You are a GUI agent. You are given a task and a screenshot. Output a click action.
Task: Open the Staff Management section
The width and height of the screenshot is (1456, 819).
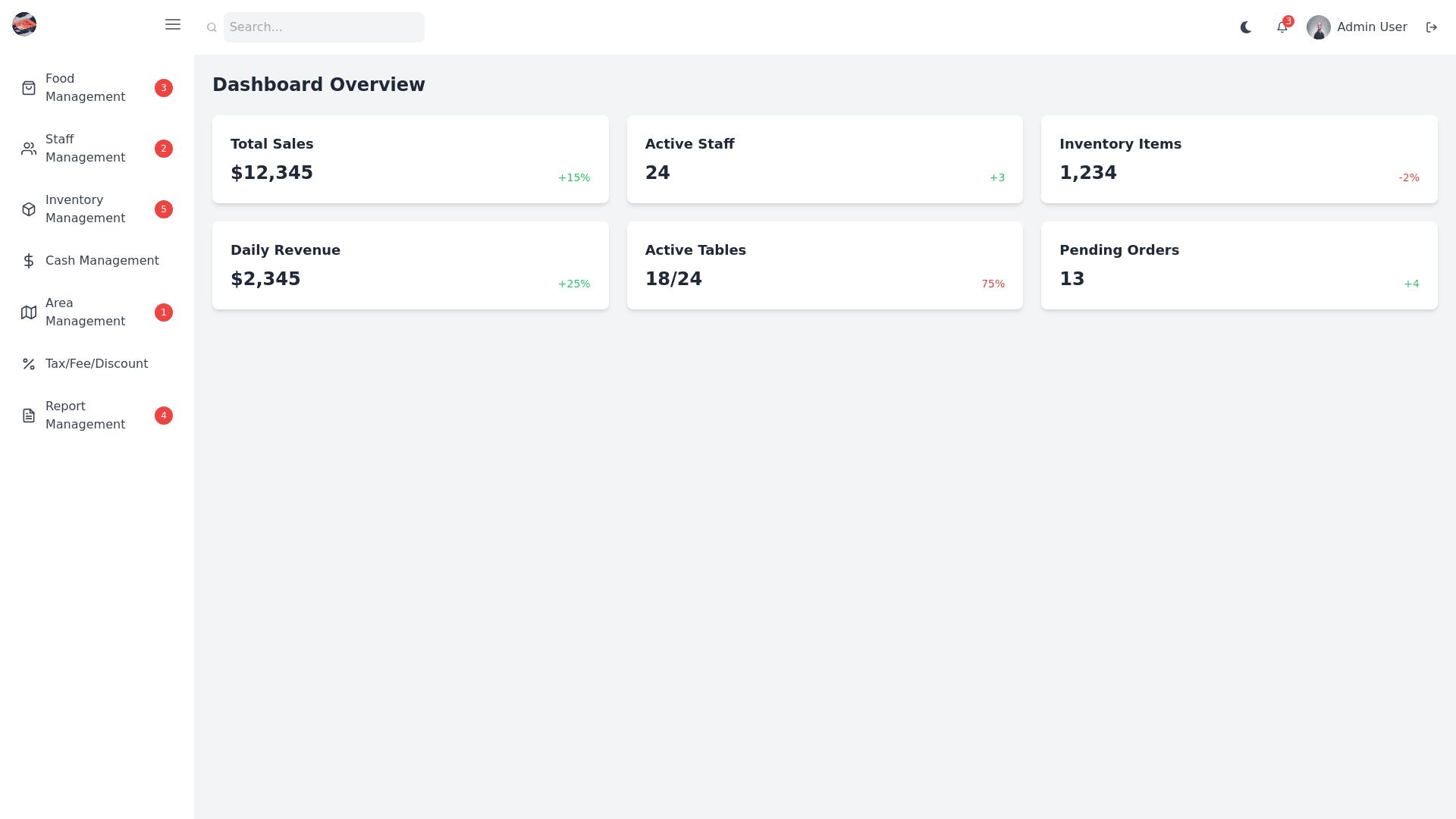tap(85, 149)
